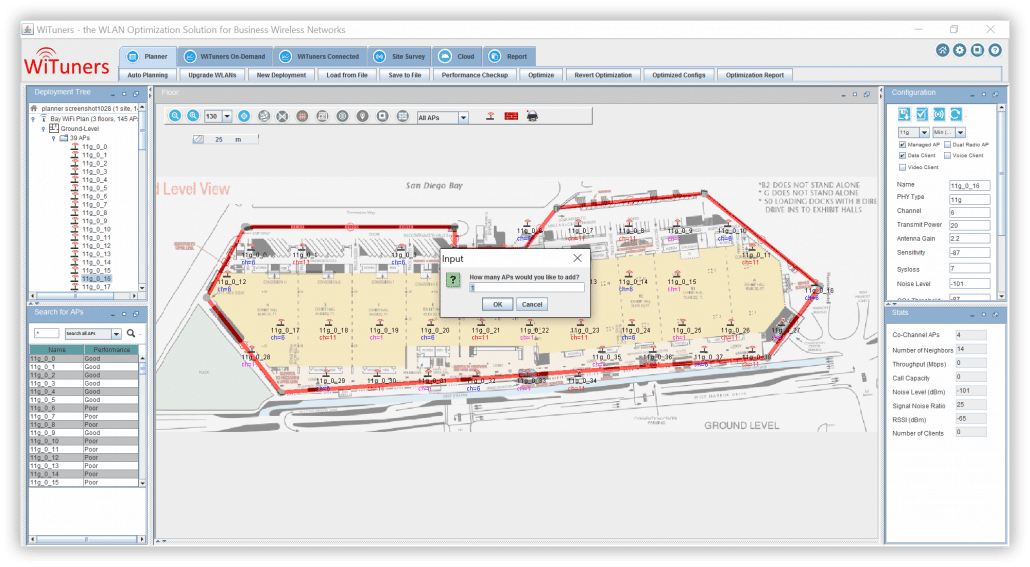
Task: Switch to the Site Survey tab
Action: tap(399, 57)
